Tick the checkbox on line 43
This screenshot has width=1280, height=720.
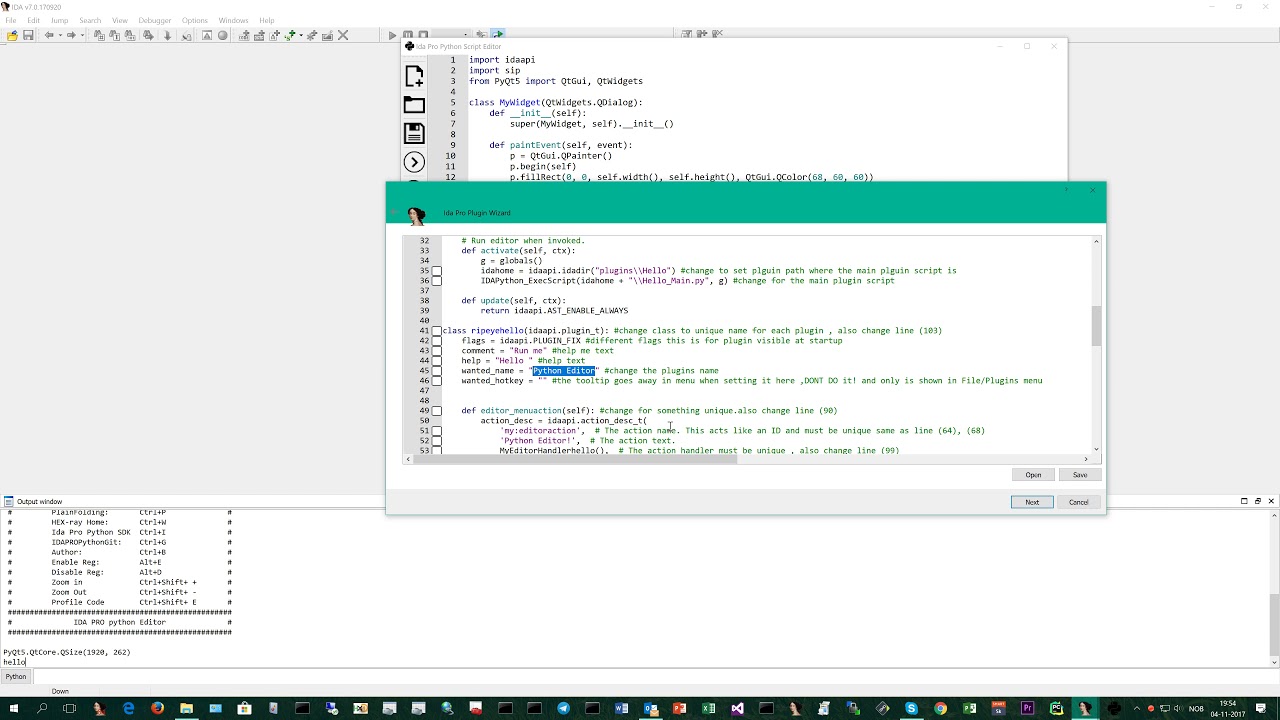[x=436, y=351]
